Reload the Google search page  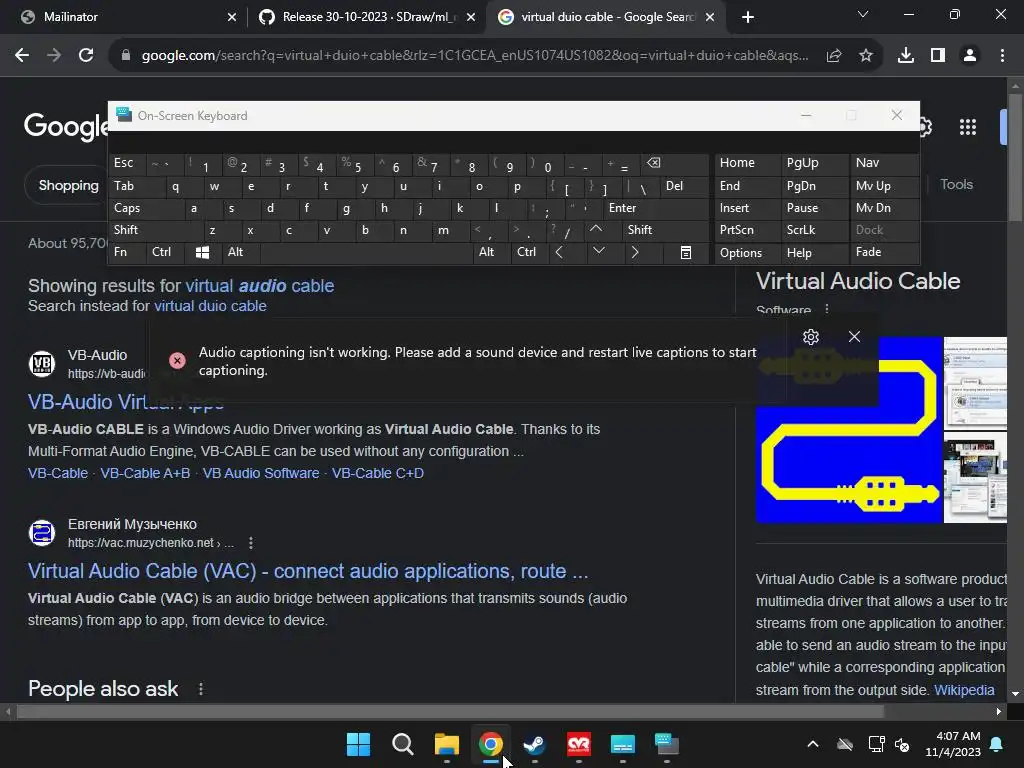(86, 56)
